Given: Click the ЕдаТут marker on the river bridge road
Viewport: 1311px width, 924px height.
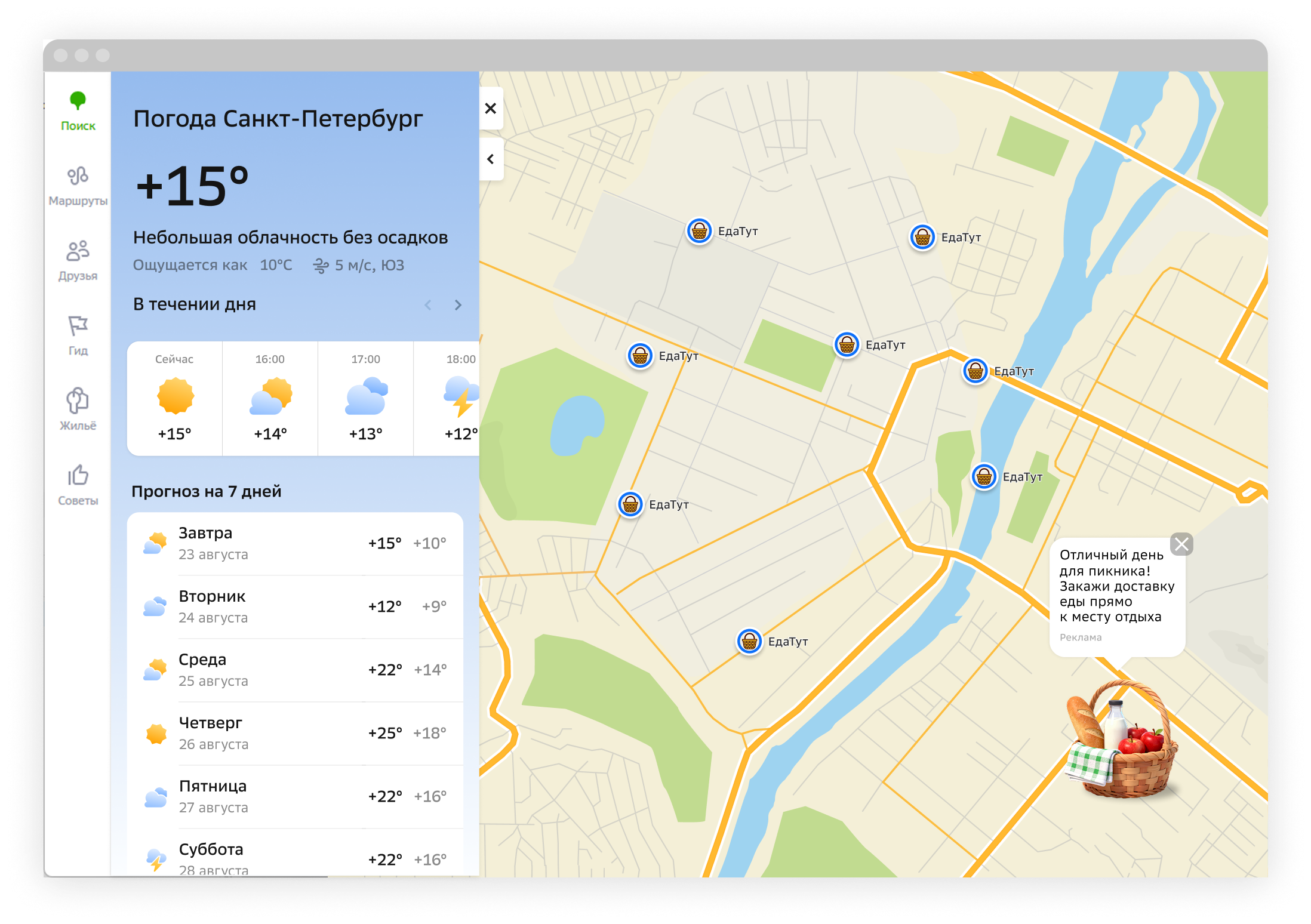Looking at the screenshot, I should (975, 371).
